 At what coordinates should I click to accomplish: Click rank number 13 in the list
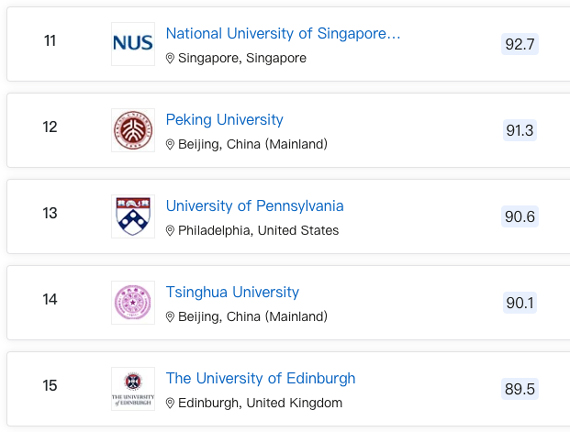click(50, 213)
